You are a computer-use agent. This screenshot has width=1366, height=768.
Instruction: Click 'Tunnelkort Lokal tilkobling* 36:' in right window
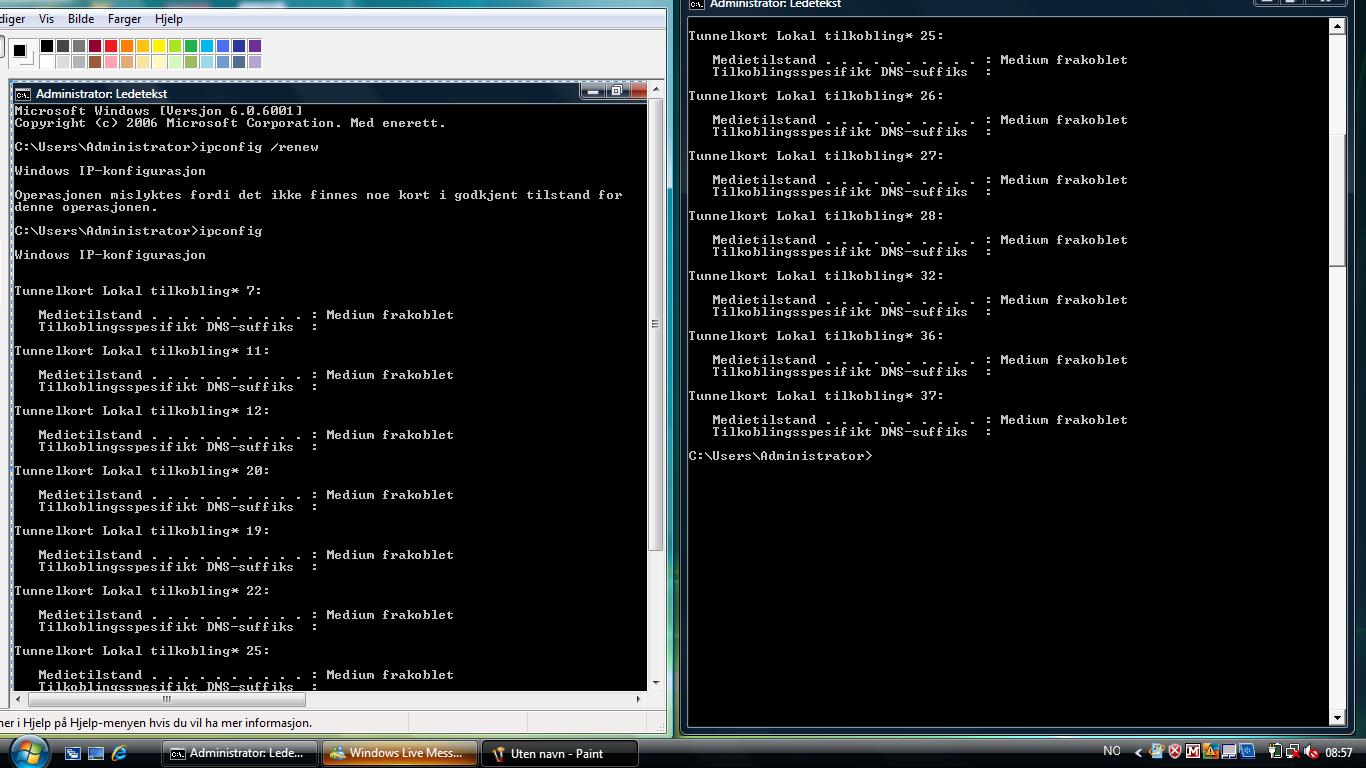click(x=816, y=336)
